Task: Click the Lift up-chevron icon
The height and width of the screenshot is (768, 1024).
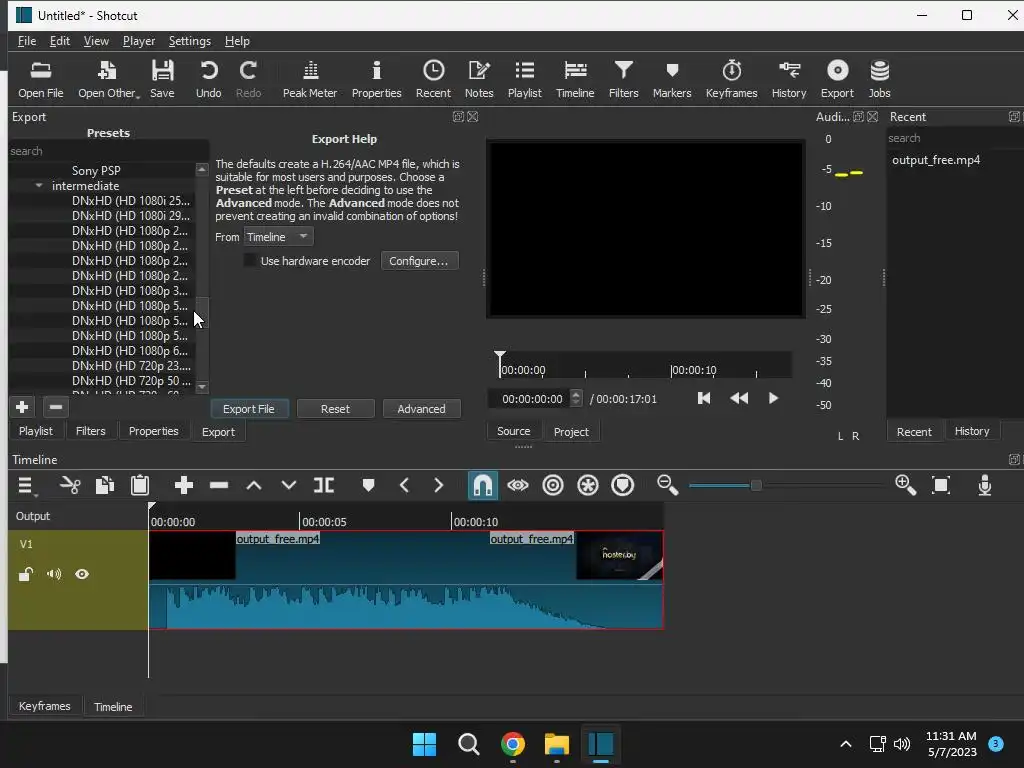Action: pyautogui.click(x=254, y=485)
